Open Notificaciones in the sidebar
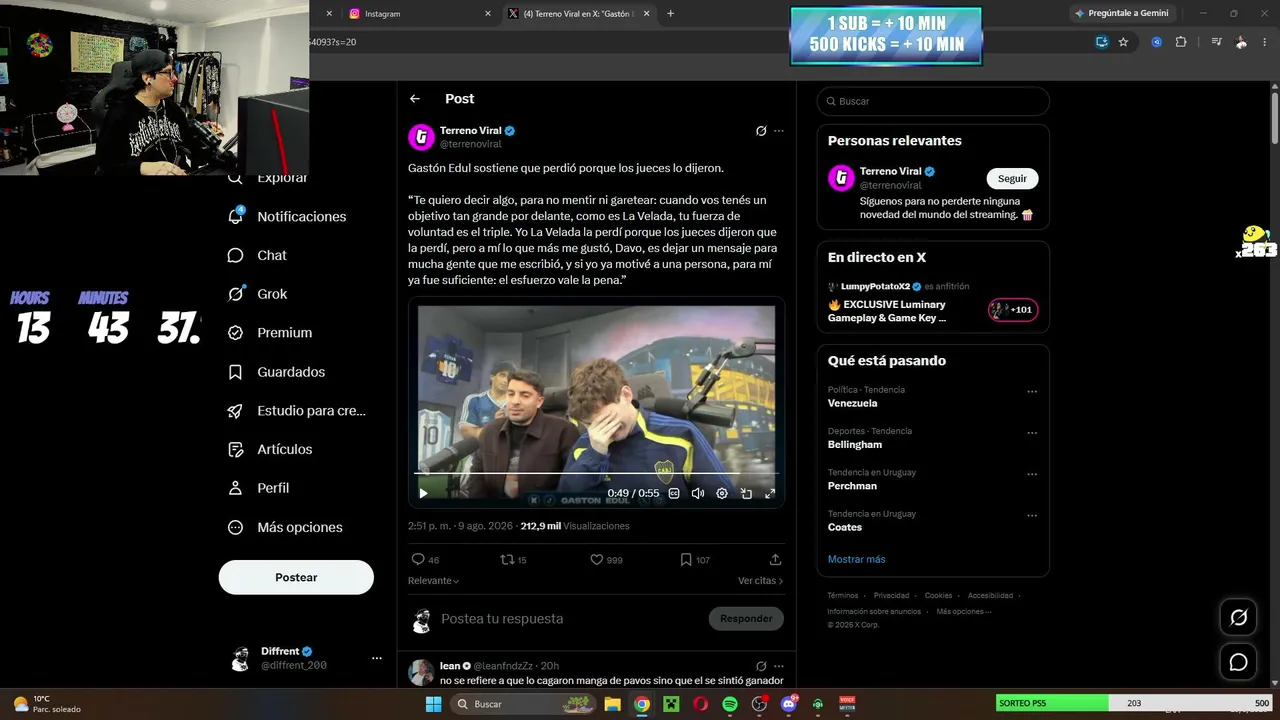1280x720 pixels. pos(287,216)
